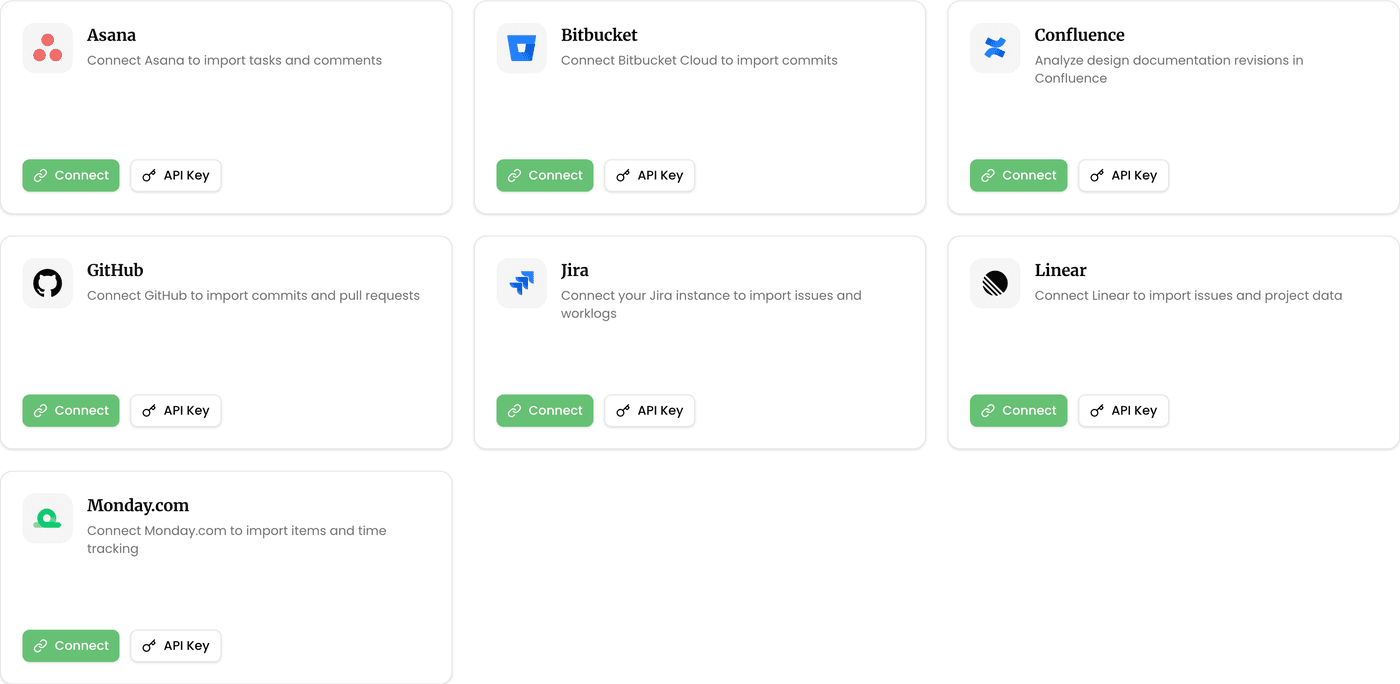Connect the Confluence integration
The width and height of the screenshot is (1400, 684).
[1018, 175]
